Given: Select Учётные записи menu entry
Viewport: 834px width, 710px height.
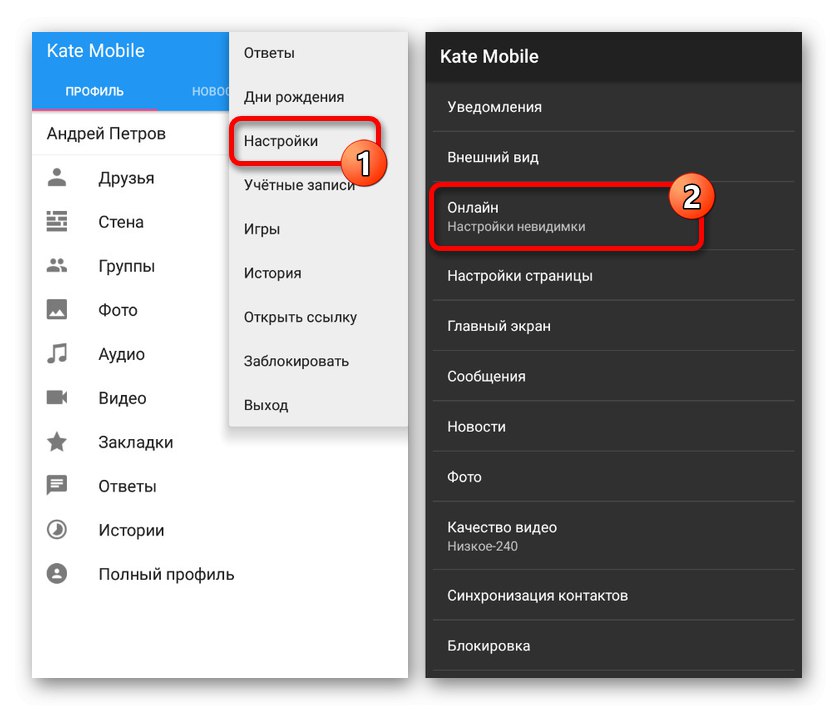Looking at the screenshot, I should point(299,185).
